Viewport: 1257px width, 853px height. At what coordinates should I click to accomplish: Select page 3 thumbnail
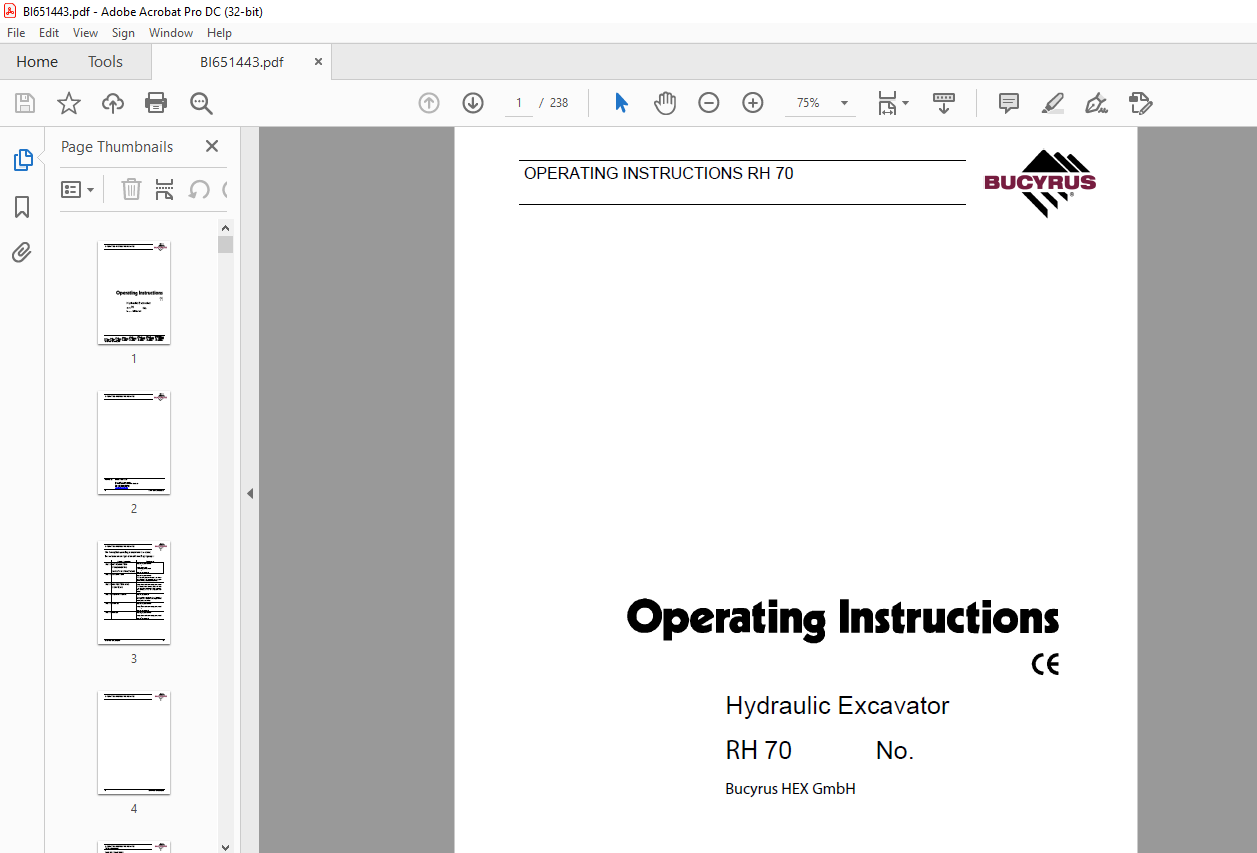click(x=134, y=593)
